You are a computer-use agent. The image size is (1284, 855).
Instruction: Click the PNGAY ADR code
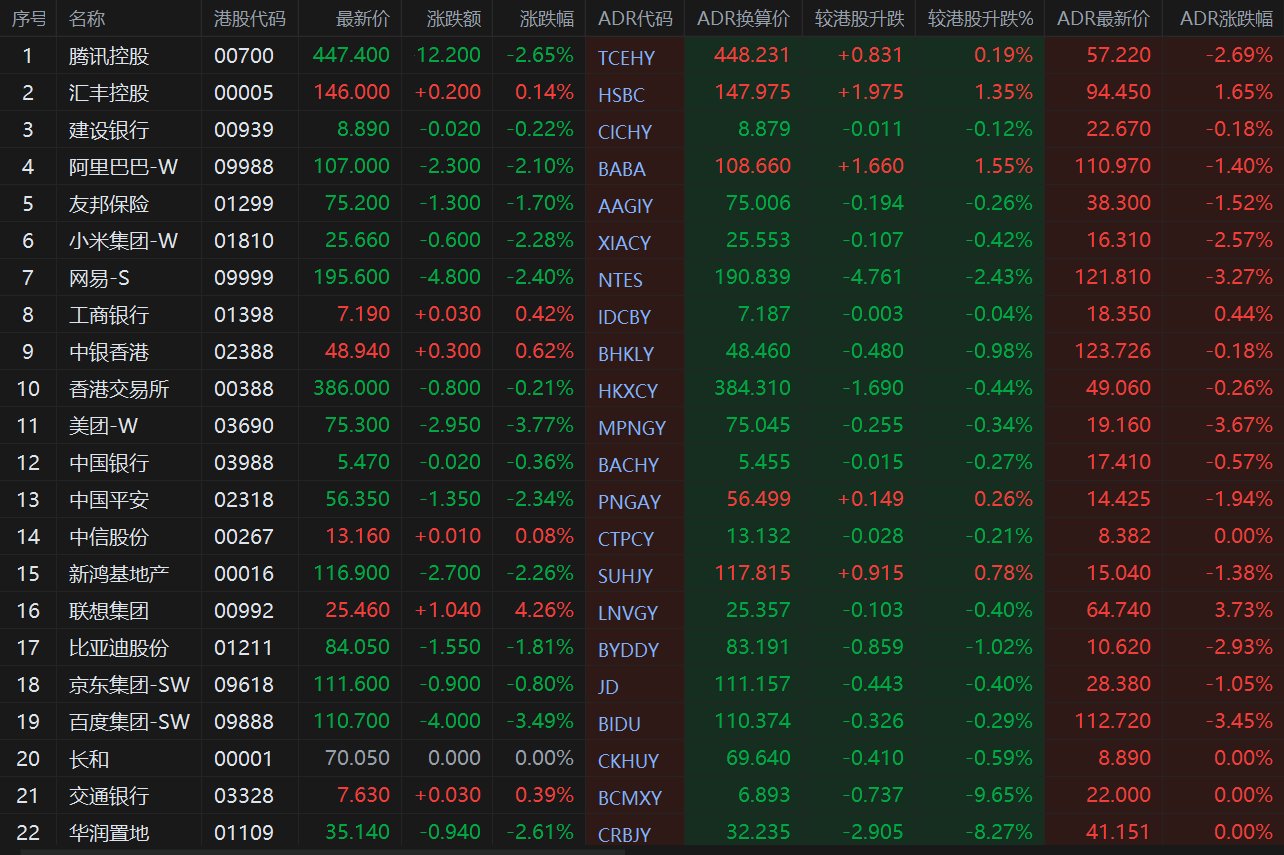[x=629, y=502]
